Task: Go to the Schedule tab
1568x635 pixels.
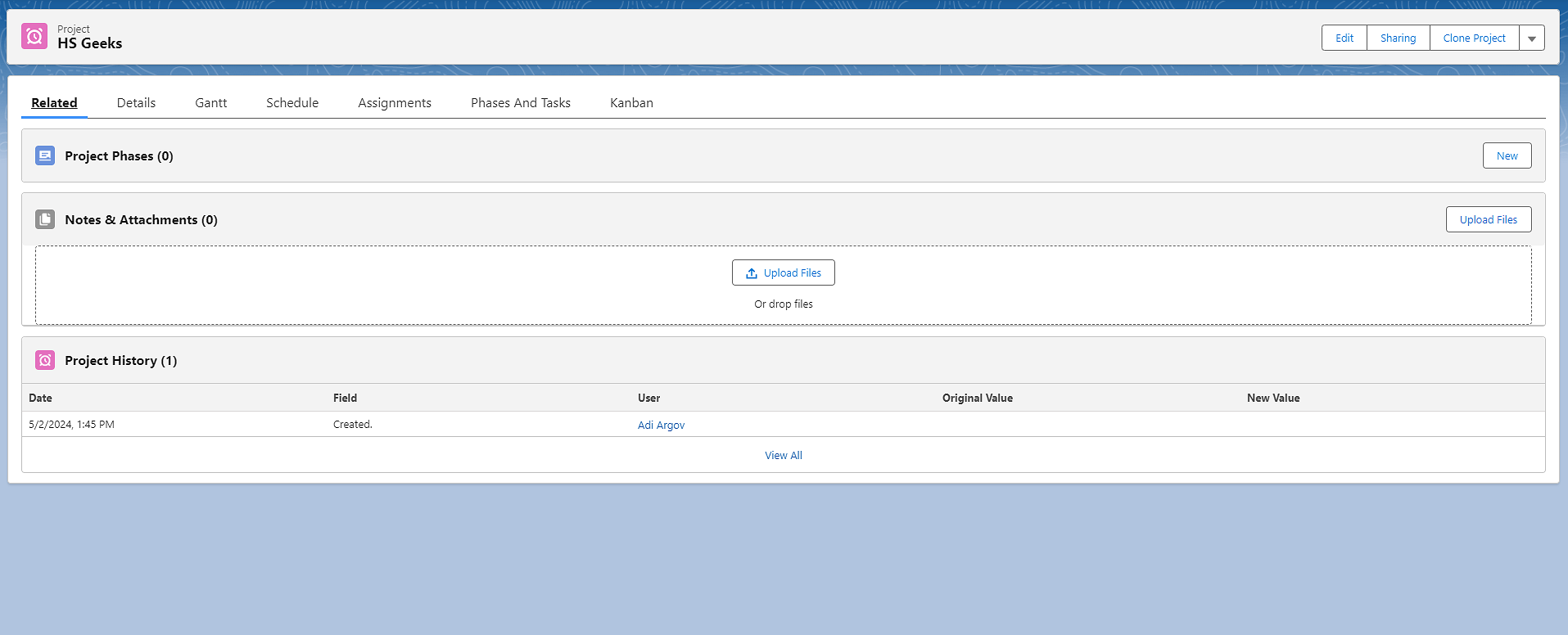Action: point(292,103)
